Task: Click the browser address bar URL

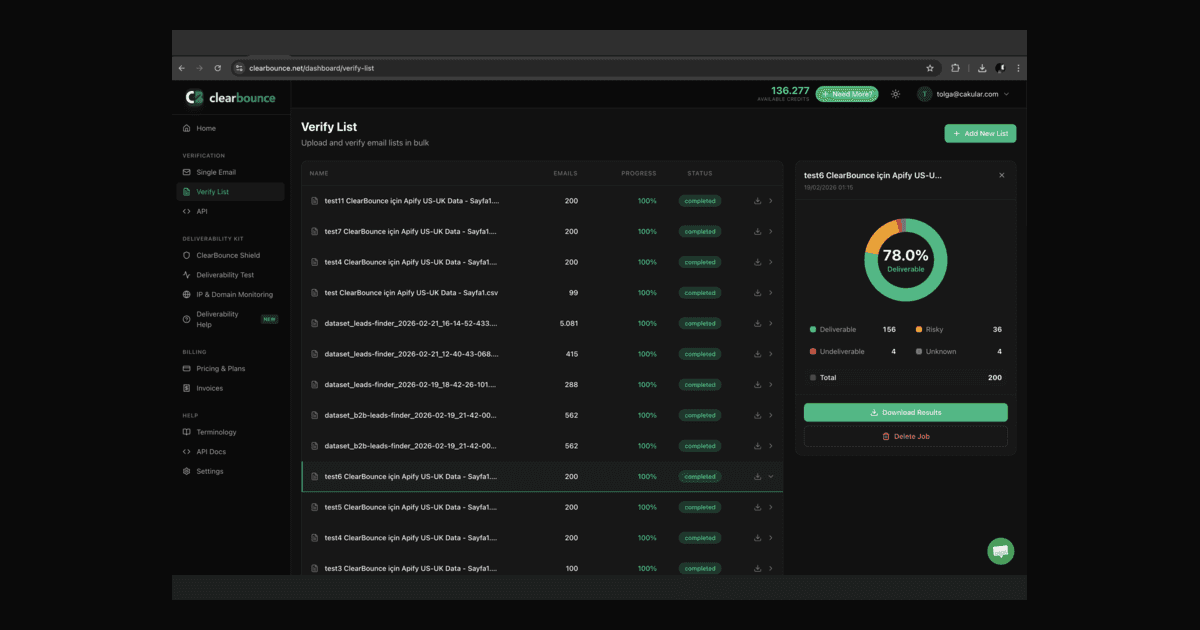Action: point(311,68)
